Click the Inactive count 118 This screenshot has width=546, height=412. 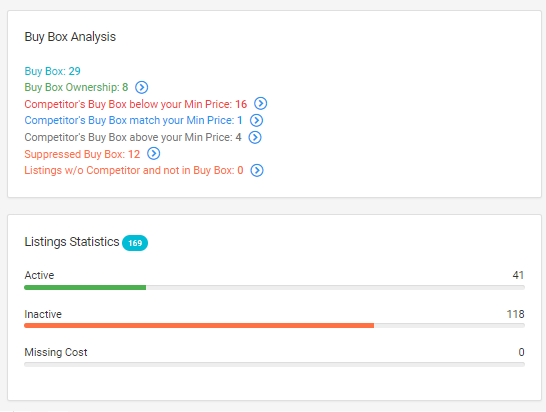tap(515, 314)
